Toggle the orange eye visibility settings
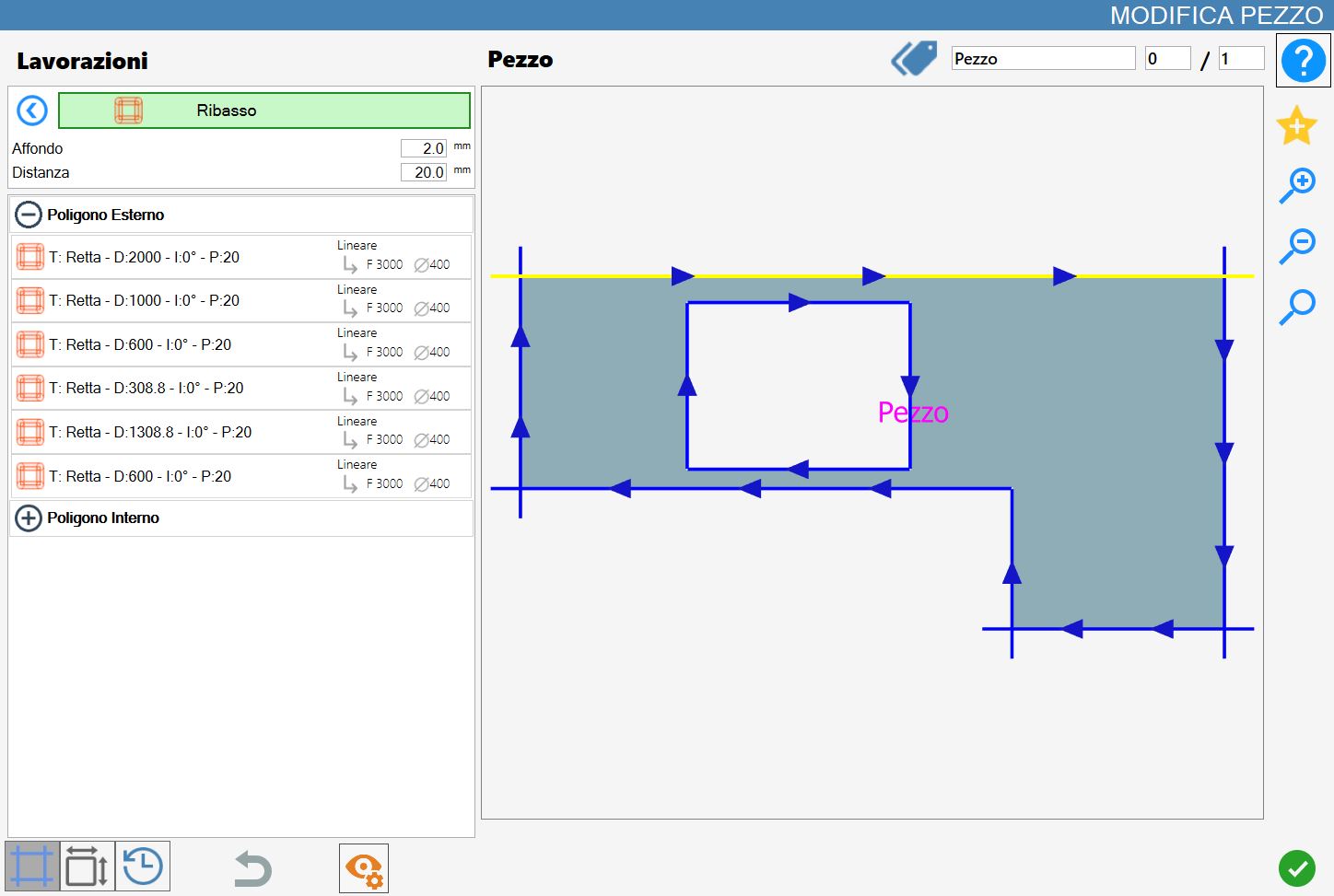Image resolution: width=1334 pixels, height=896 pixels. click(x=364, y=868)
